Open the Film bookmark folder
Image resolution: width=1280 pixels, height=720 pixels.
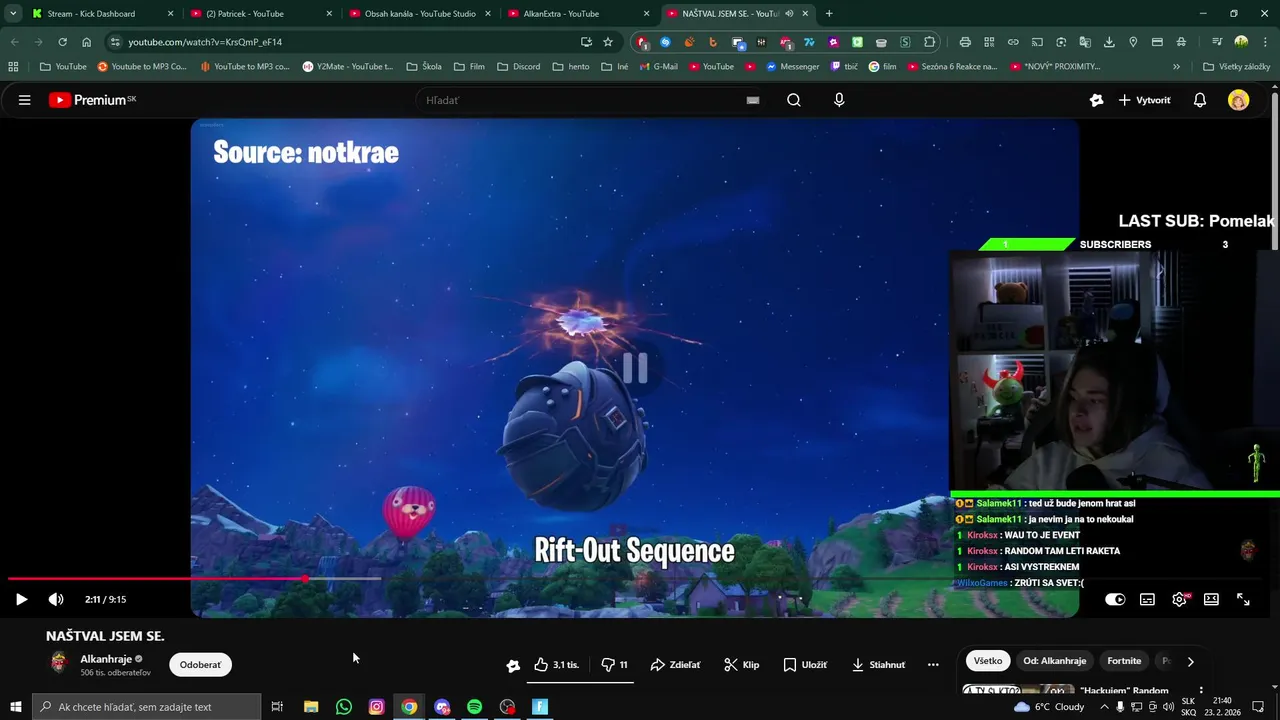[469, 67]
